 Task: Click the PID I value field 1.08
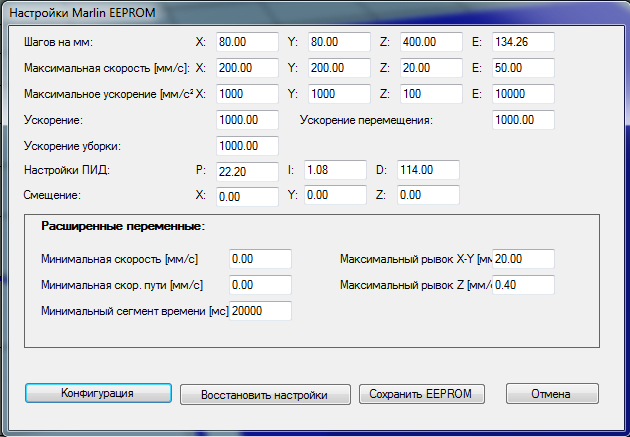click(335, 170)
